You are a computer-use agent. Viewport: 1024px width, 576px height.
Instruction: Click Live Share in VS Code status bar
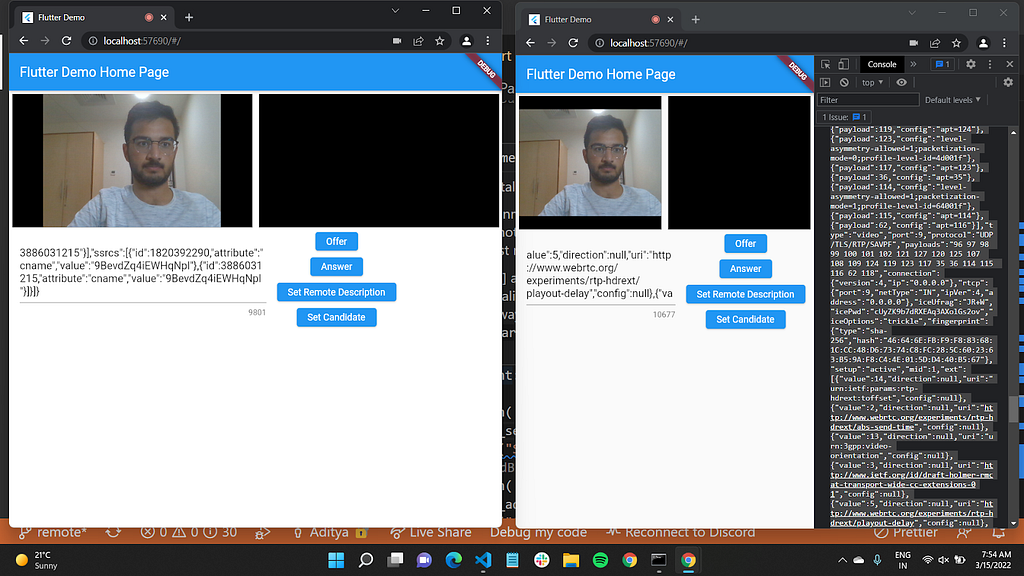click(431, 533)
